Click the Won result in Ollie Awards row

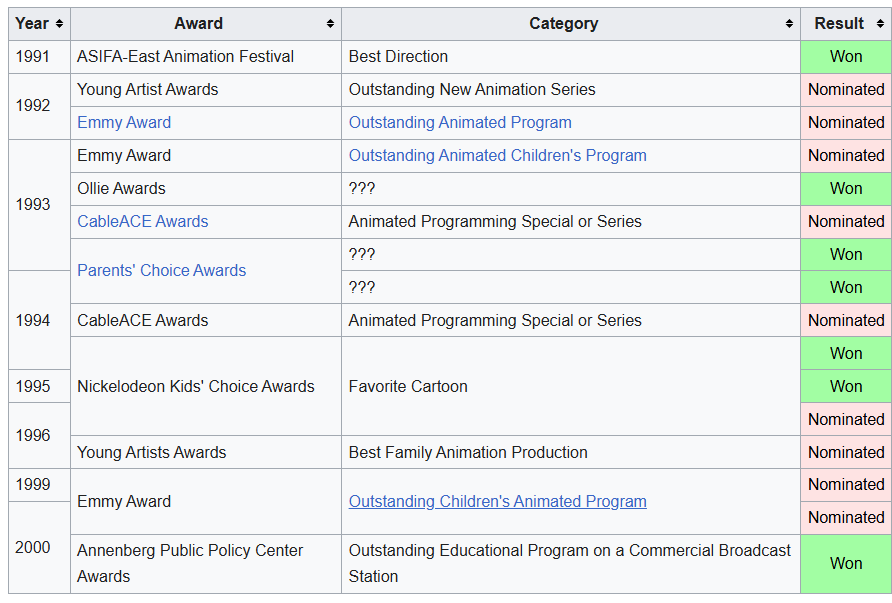pyautogui.click(x=846, y=189)
